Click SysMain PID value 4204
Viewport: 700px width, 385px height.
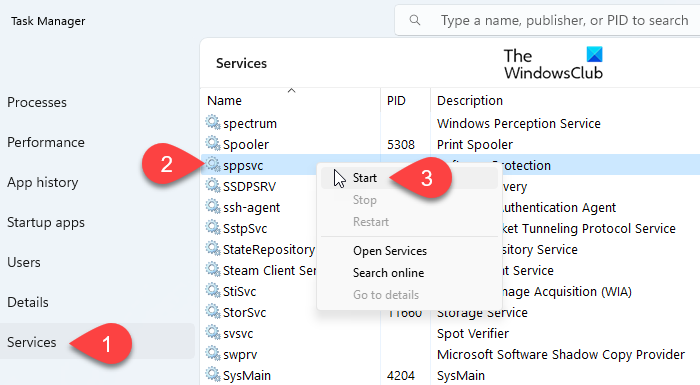[x=401, y=376]
